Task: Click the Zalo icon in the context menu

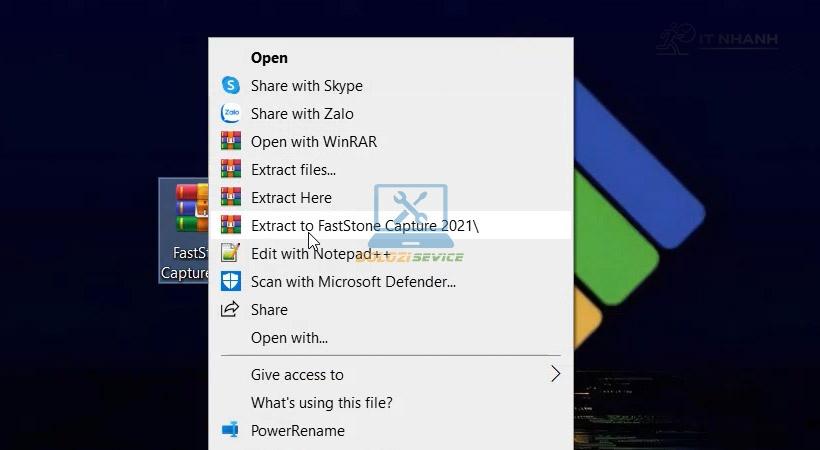Action: coord(231,114)
